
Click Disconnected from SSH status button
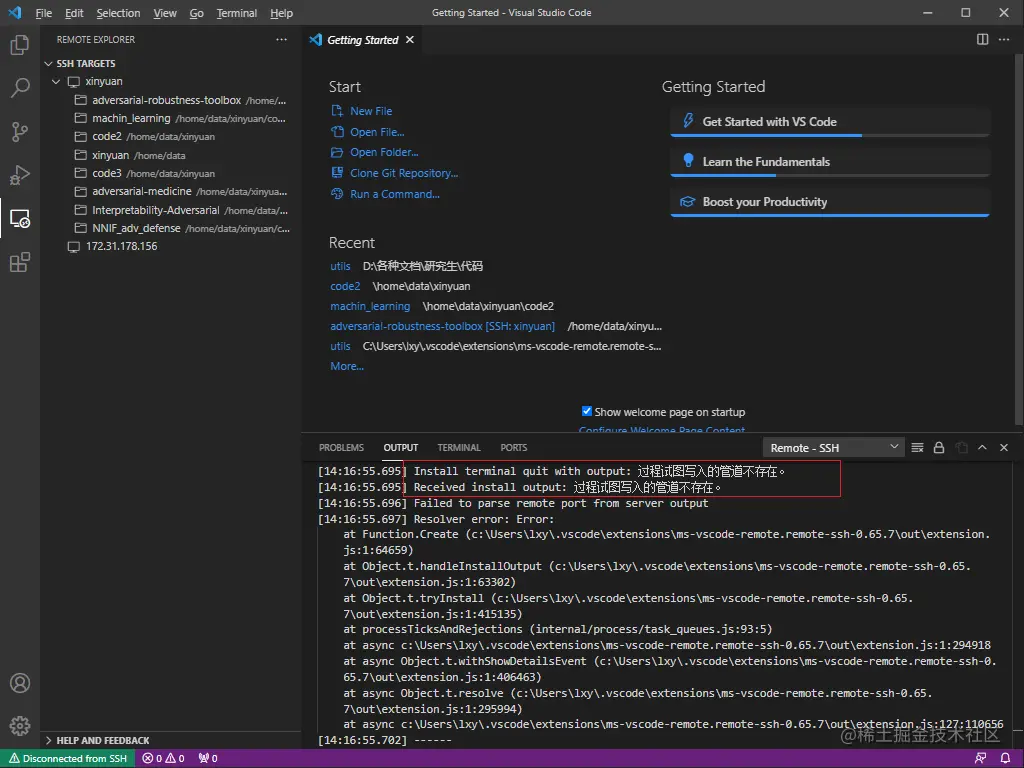pos(67,759)
